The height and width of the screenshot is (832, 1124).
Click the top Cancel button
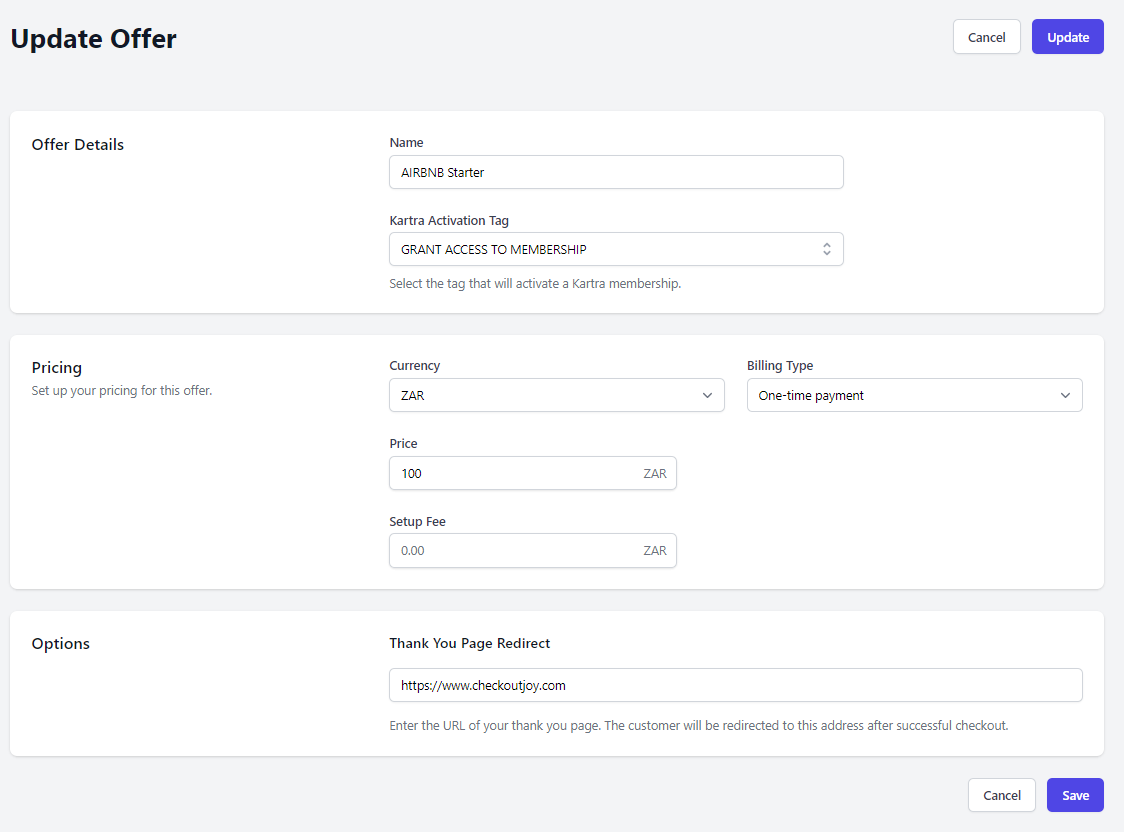click(986, 37)
